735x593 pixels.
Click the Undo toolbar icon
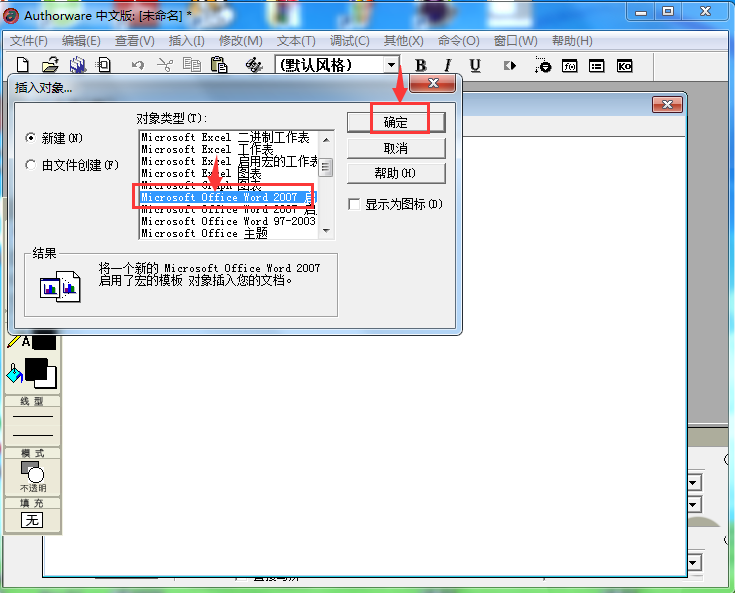(137, 65)
